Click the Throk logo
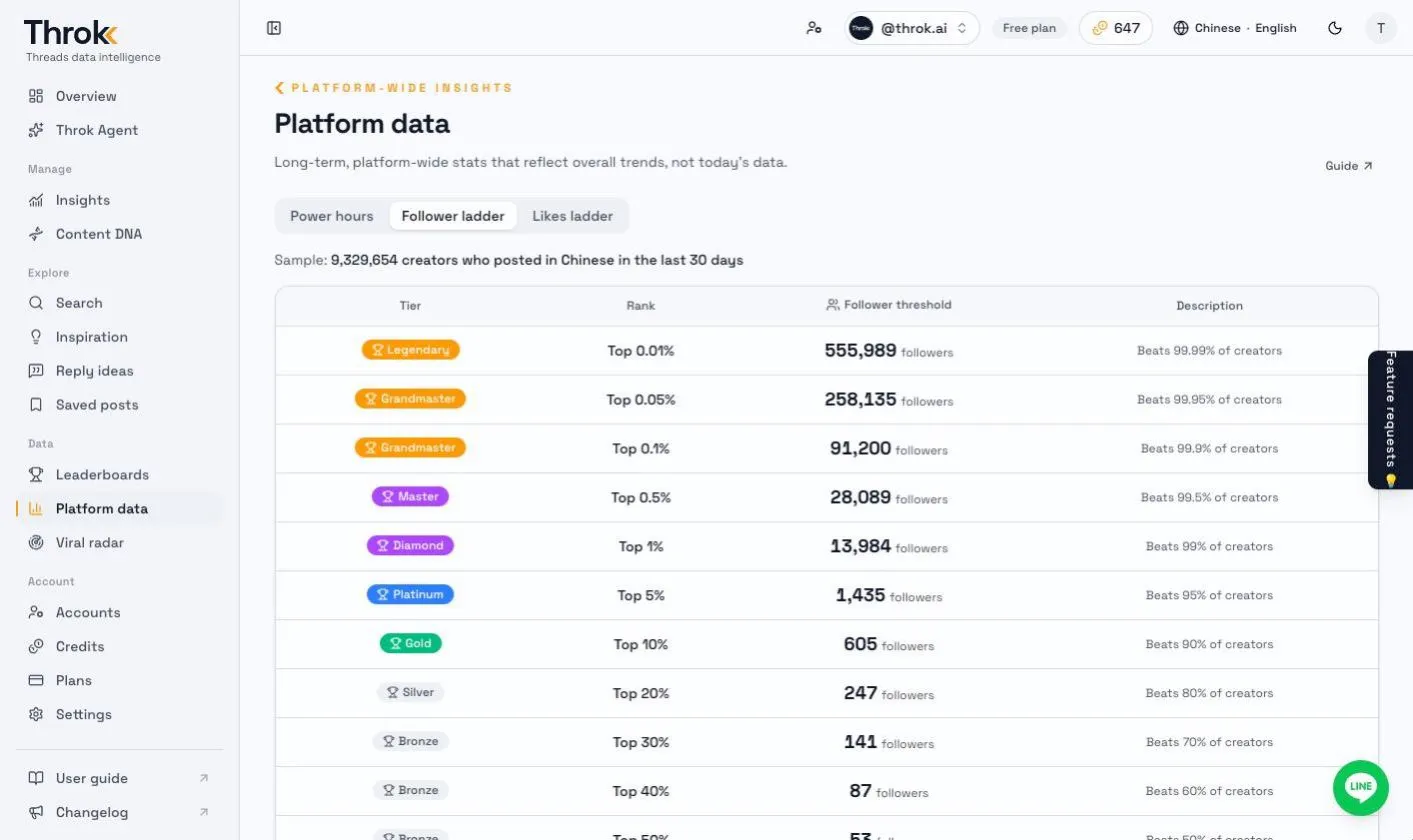1413x840 pixels. pyautogui.click(x=70, y=32)
